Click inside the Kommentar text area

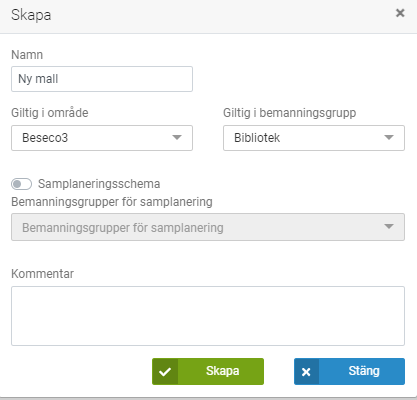(x=208, y=316)
